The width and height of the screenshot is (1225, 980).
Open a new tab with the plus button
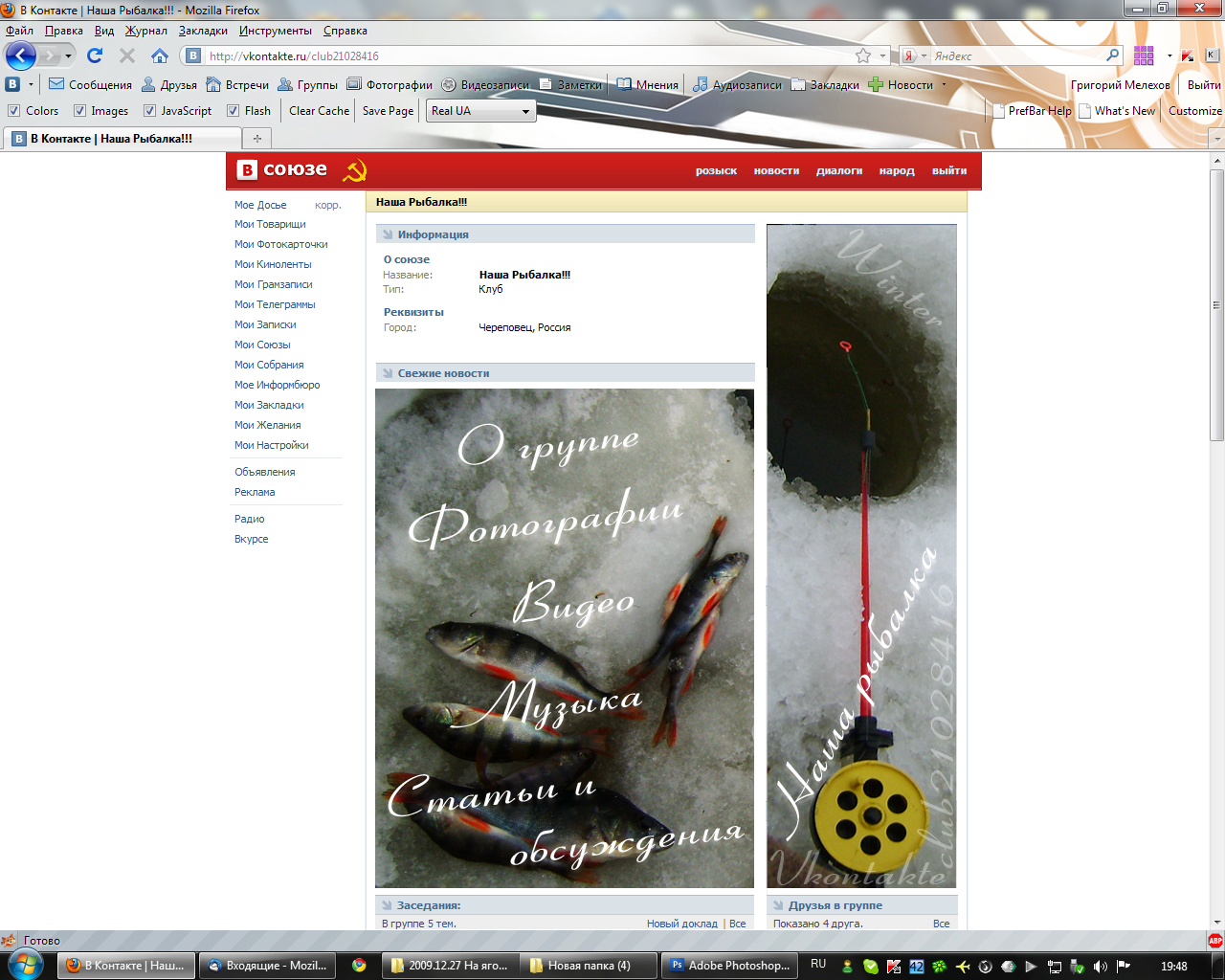(x=256, y=139)
